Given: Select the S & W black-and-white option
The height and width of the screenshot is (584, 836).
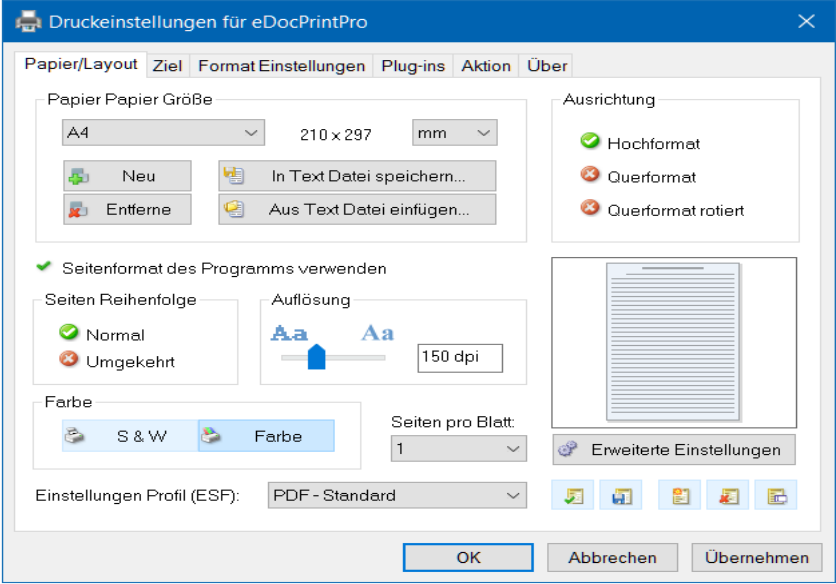Looking at the screenshot, I should tap(130, 436).
